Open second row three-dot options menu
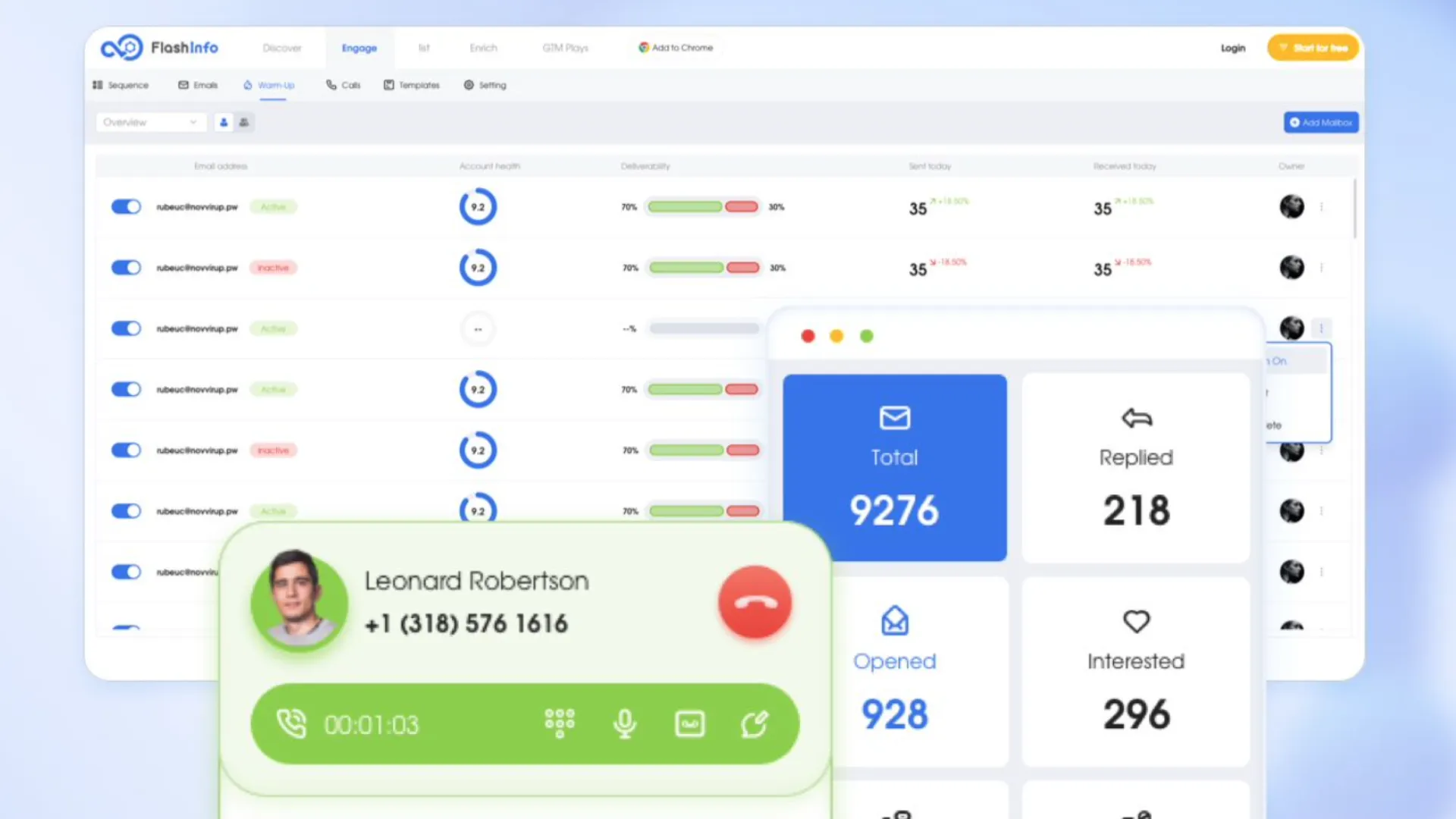The height and width of the screenshot is (819, 1456). (1321, 268)
